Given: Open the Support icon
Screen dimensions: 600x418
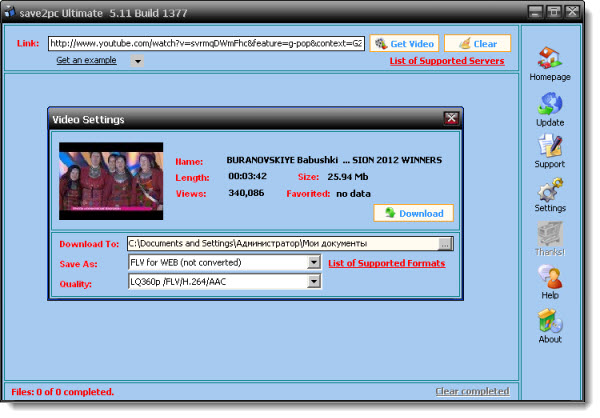Looking at the screenshot, I should tap(550, 145).
